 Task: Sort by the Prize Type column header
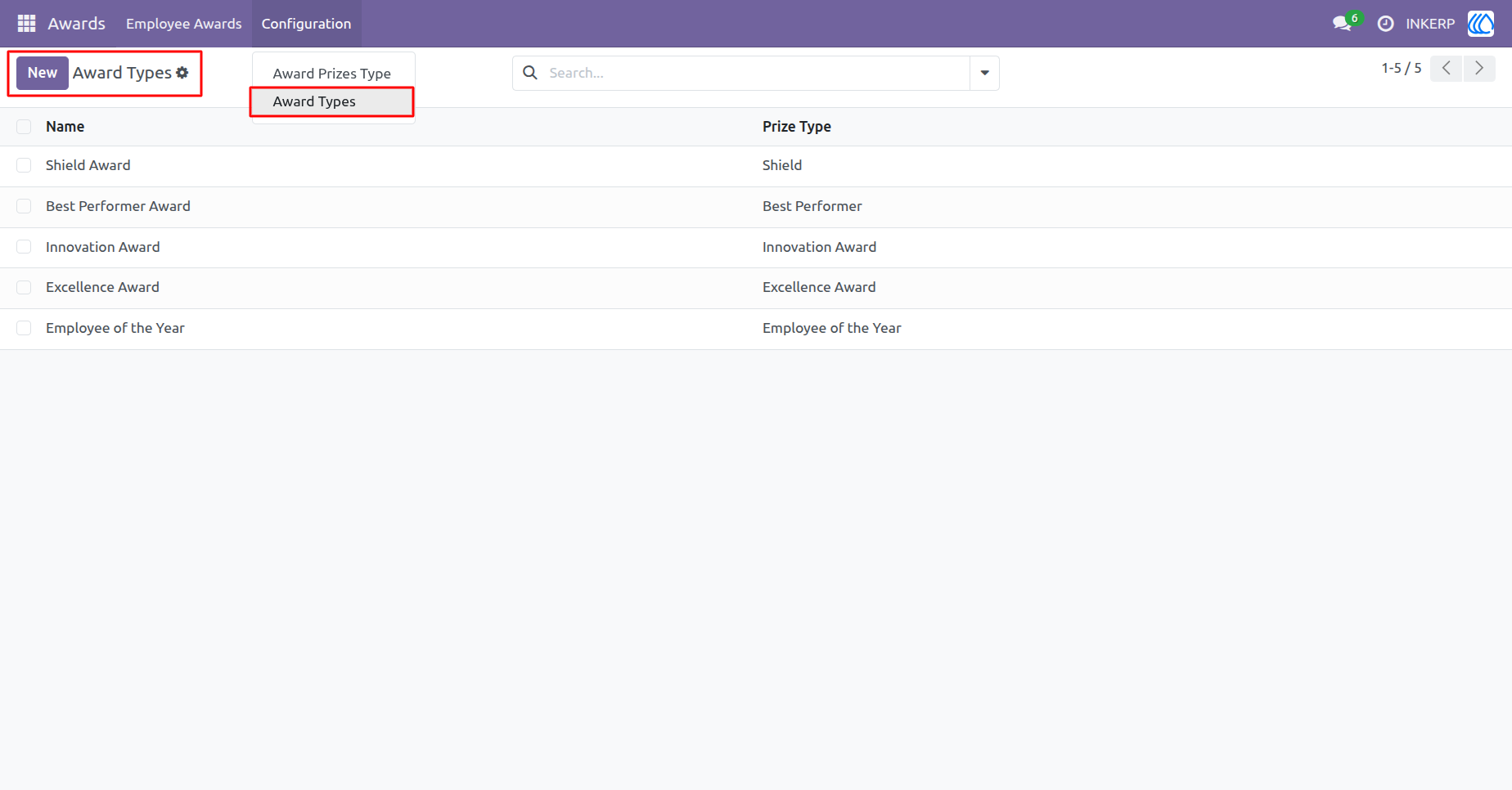click(797, 127)
